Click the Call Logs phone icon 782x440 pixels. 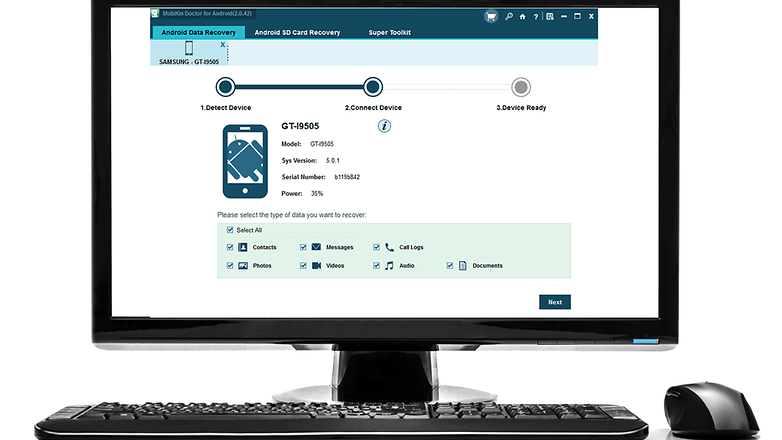[390, 247]
